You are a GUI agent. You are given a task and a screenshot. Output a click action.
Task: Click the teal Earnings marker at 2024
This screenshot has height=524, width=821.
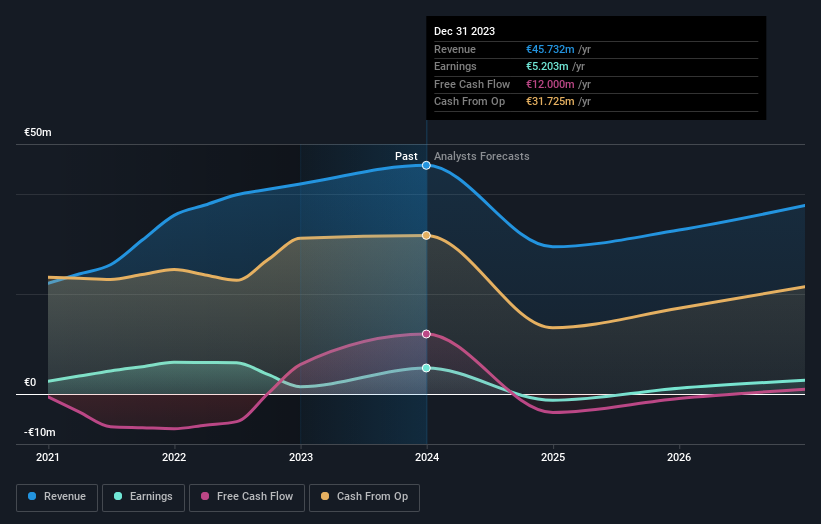(426, 368)
